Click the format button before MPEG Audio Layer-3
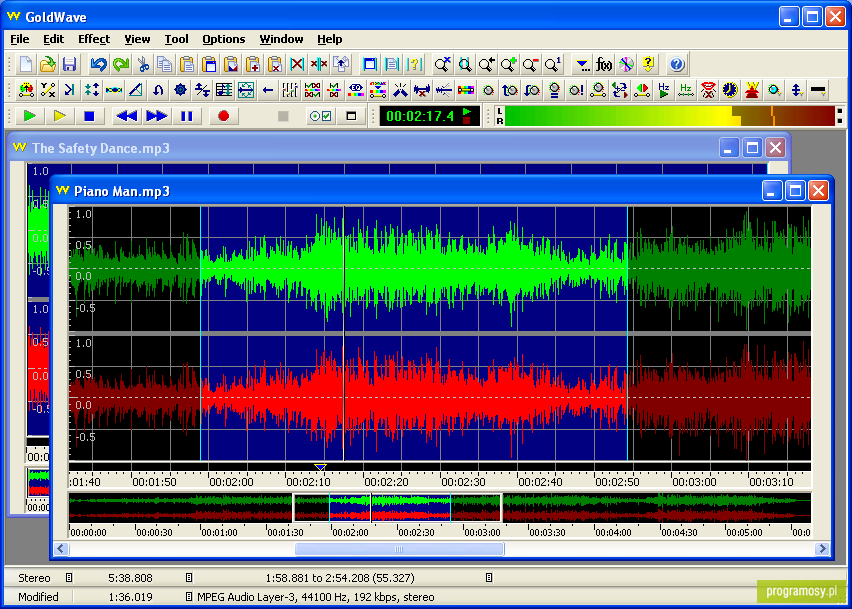The image size is (852, 609). coord(189,597)
